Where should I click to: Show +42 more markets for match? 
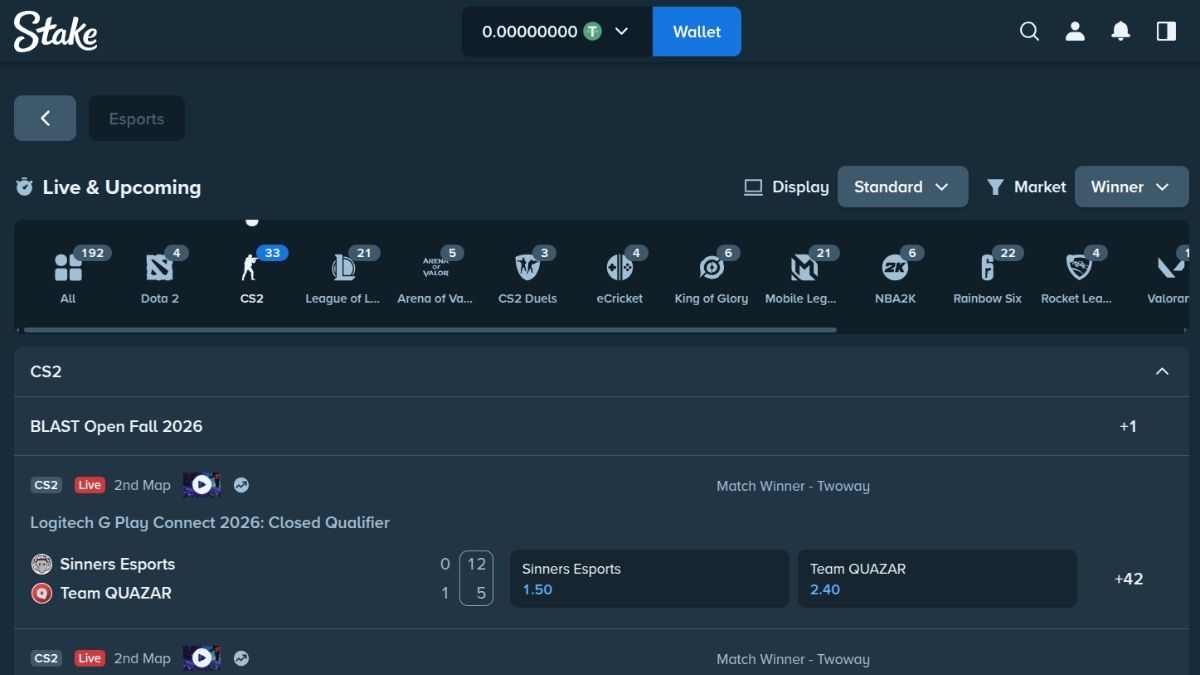click(1129, 579)
